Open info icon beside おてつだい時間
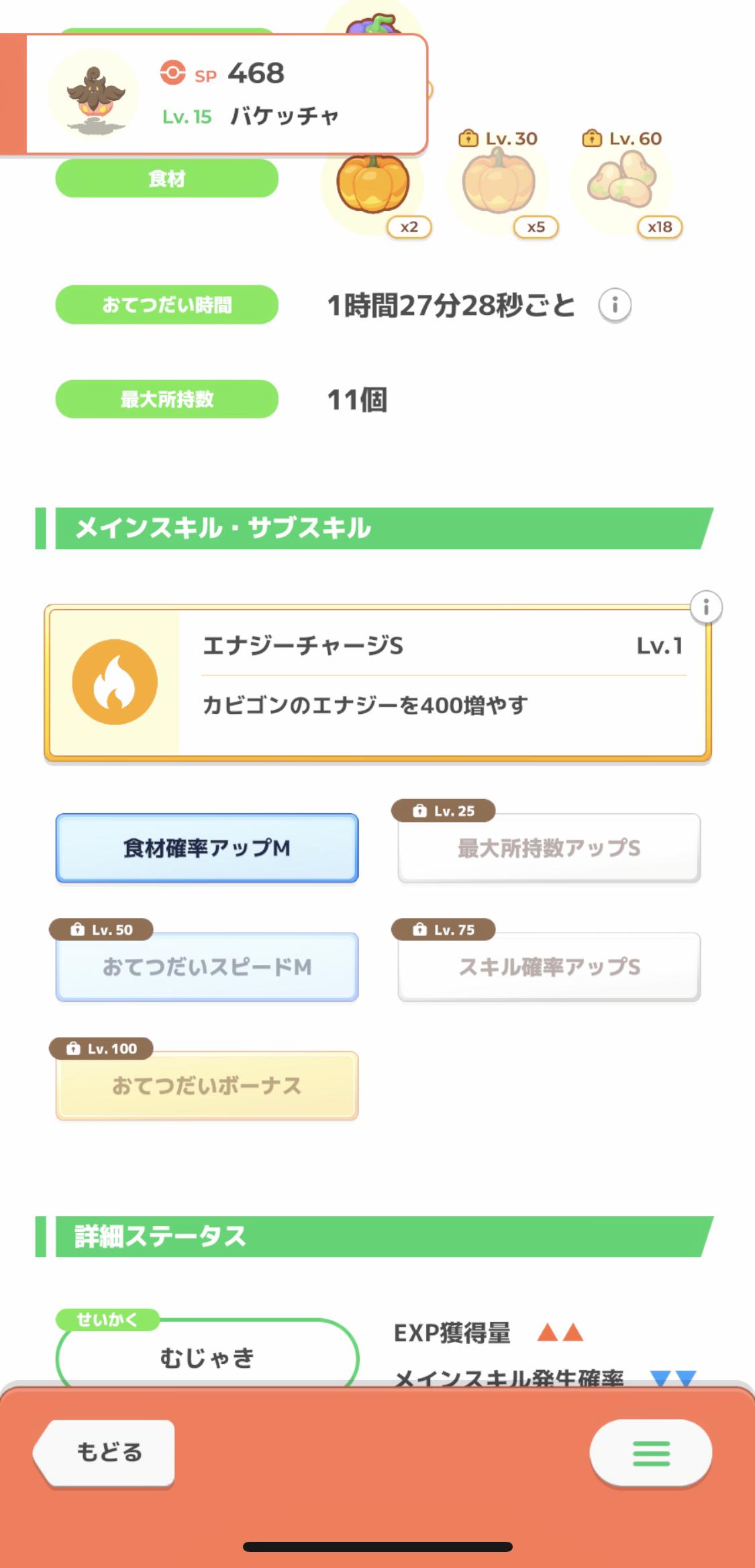 tap(615, 306)
